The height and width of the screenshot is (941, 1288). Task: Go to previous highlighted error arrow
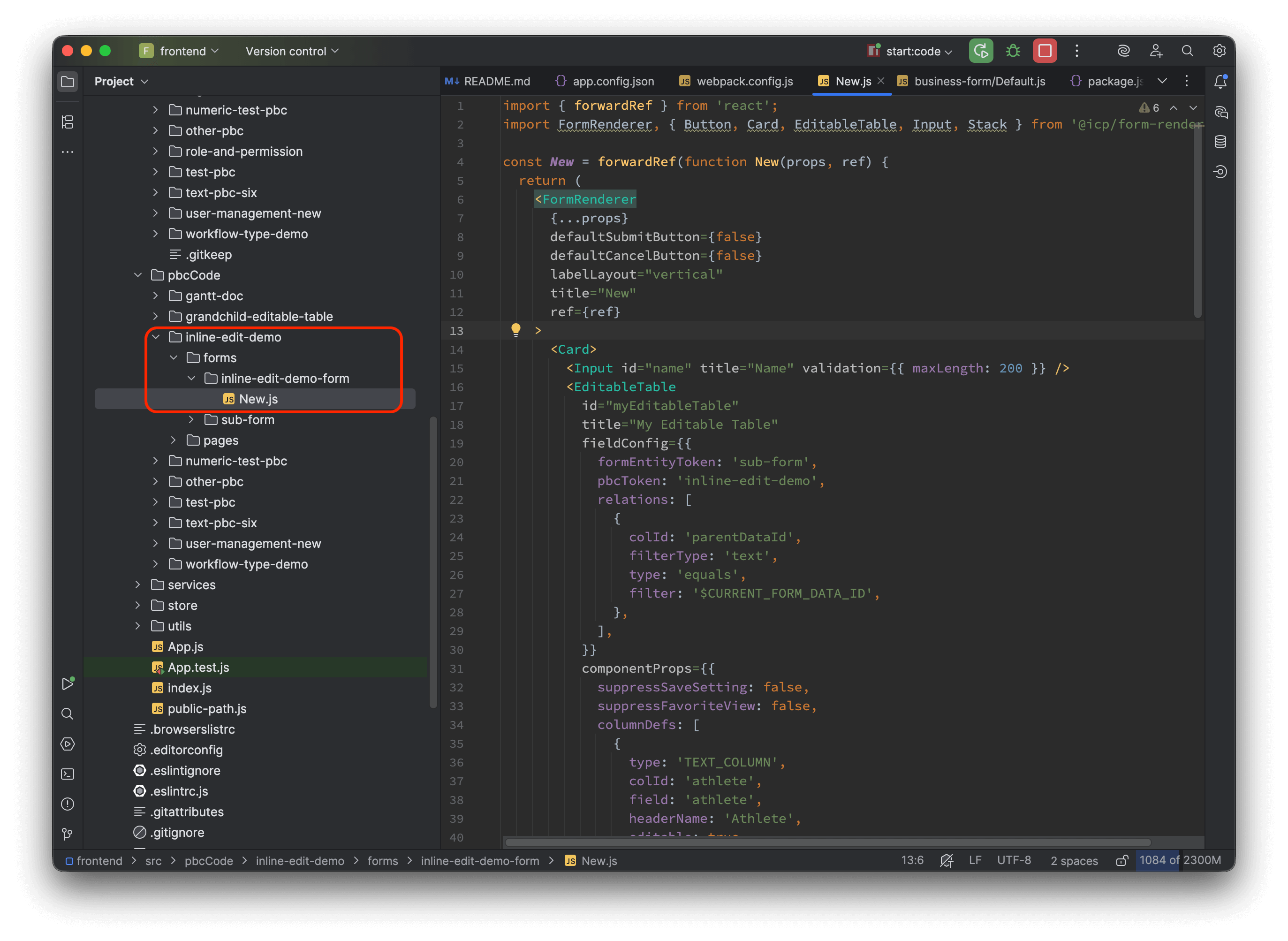pos(1174,108)
